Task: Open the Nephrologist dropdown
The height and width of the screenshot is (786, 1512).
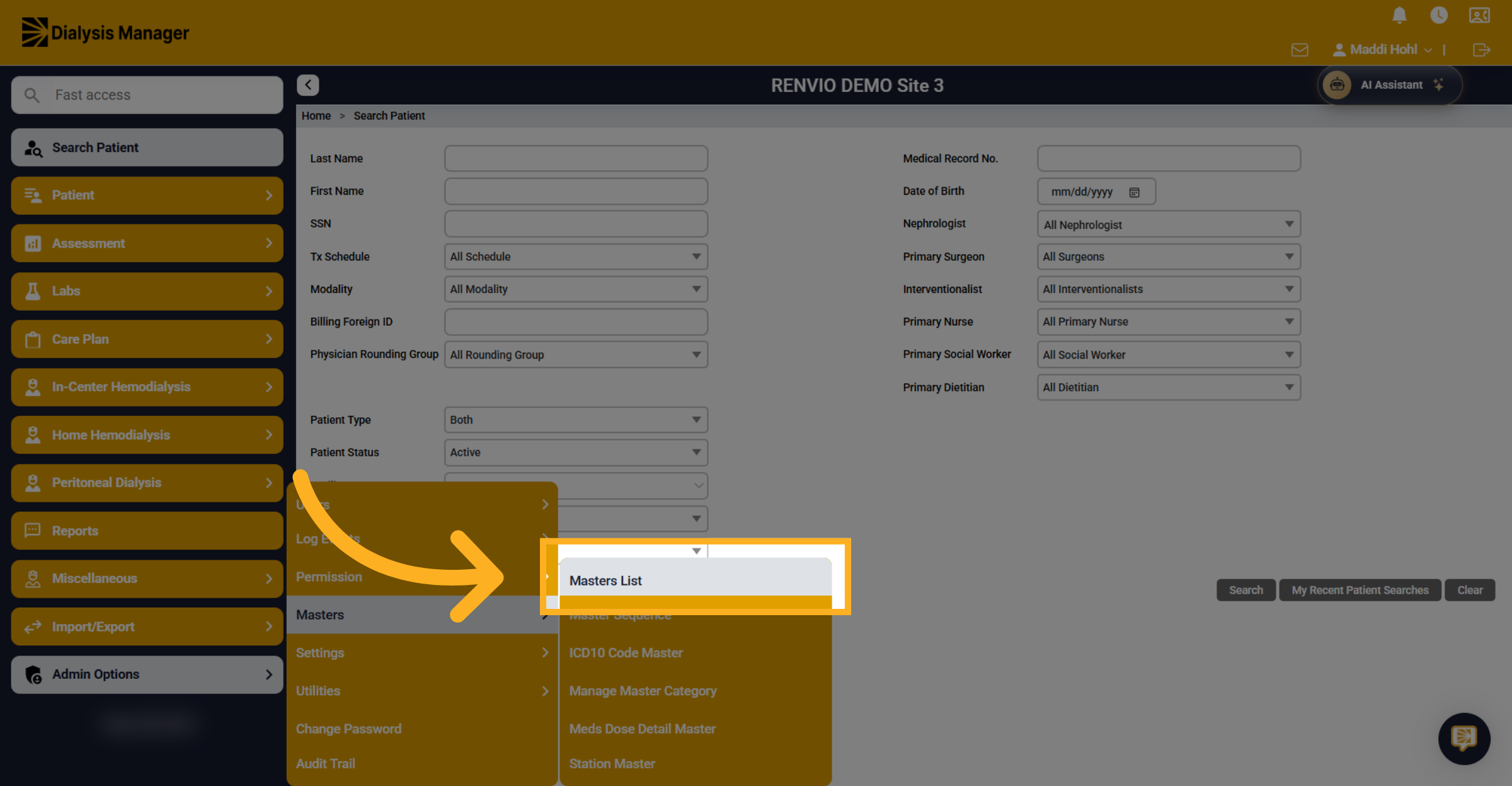Action: pyautogui.click(x=1169, y=224)
